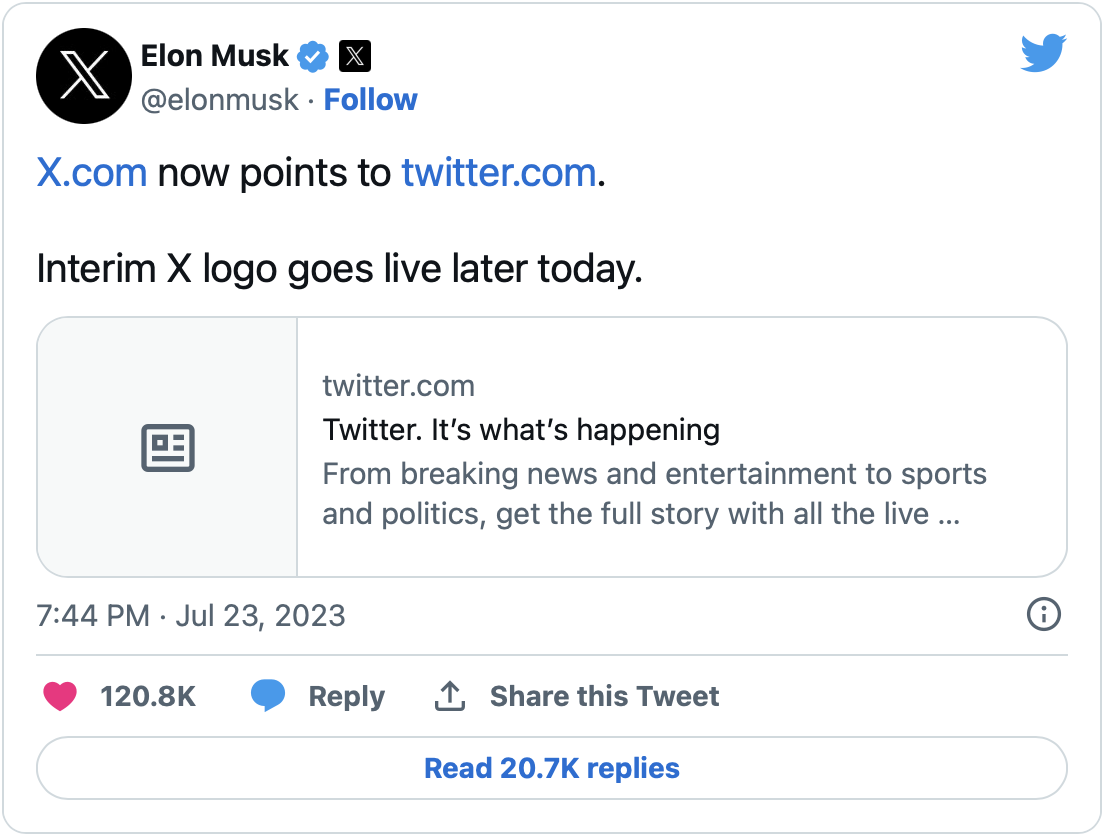The image size is (1104, 836).
Task: Click the small X affiliation badge
Action: click(355, 57)
